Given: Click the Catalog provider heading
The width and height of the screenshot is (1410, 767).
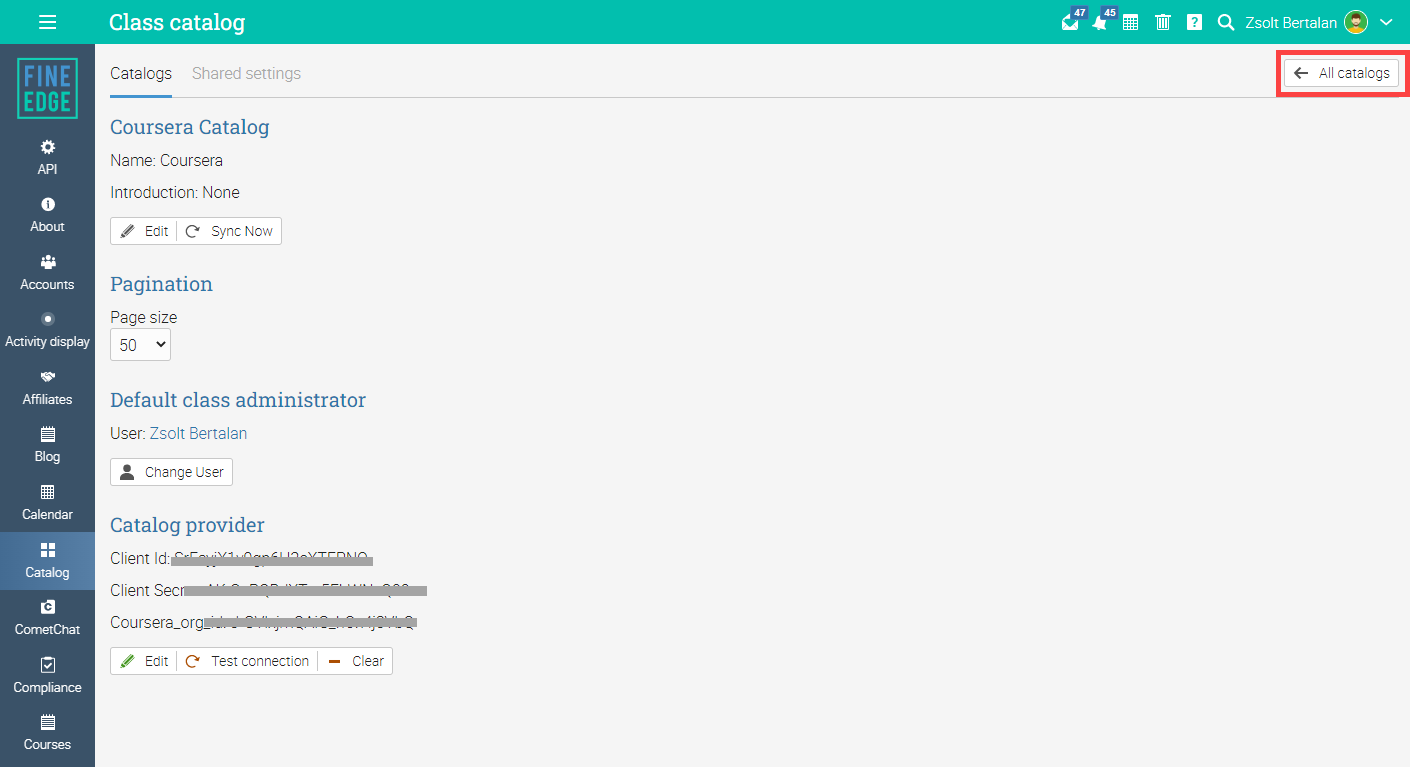Looking at the screenshot, I should pos(187,525).
